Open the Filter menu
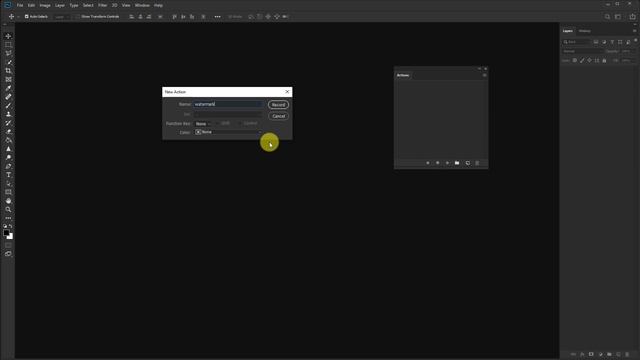Image resolution: width=640 pixels, height=360 pixels. coord(102,5)
